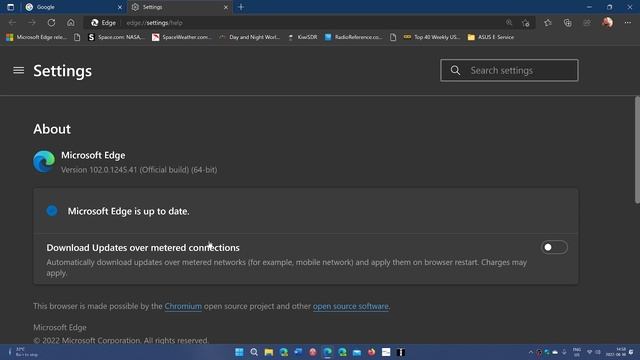Open Firefox from the taskbar
Image resolution: width=640 pixels, height=360 pixels.
[371, 352]
